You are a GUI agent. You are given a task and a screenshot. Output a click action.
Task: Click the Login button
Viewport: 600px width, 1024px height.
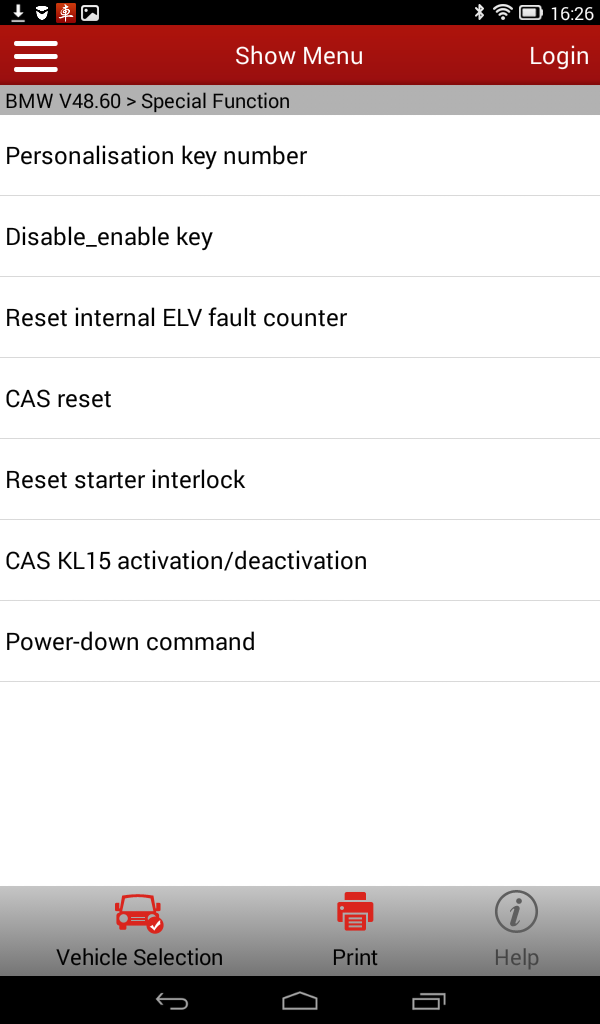(559, 56)
